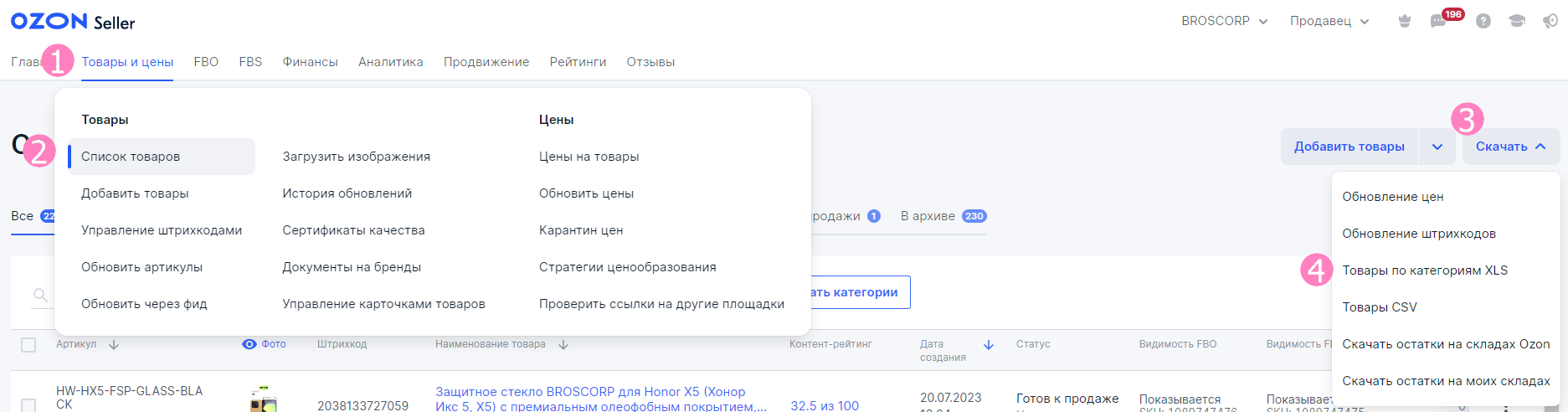Check the select-all table header checkbox
The height and width of the screenshot is (412, 1568).
28,345
